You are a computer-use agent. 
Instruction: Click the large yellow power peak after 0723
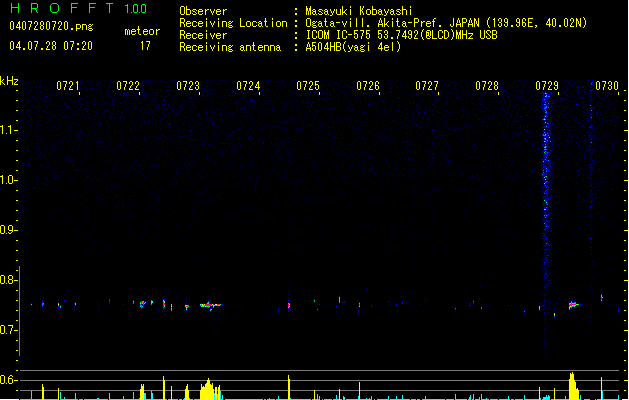coord(207,389)
